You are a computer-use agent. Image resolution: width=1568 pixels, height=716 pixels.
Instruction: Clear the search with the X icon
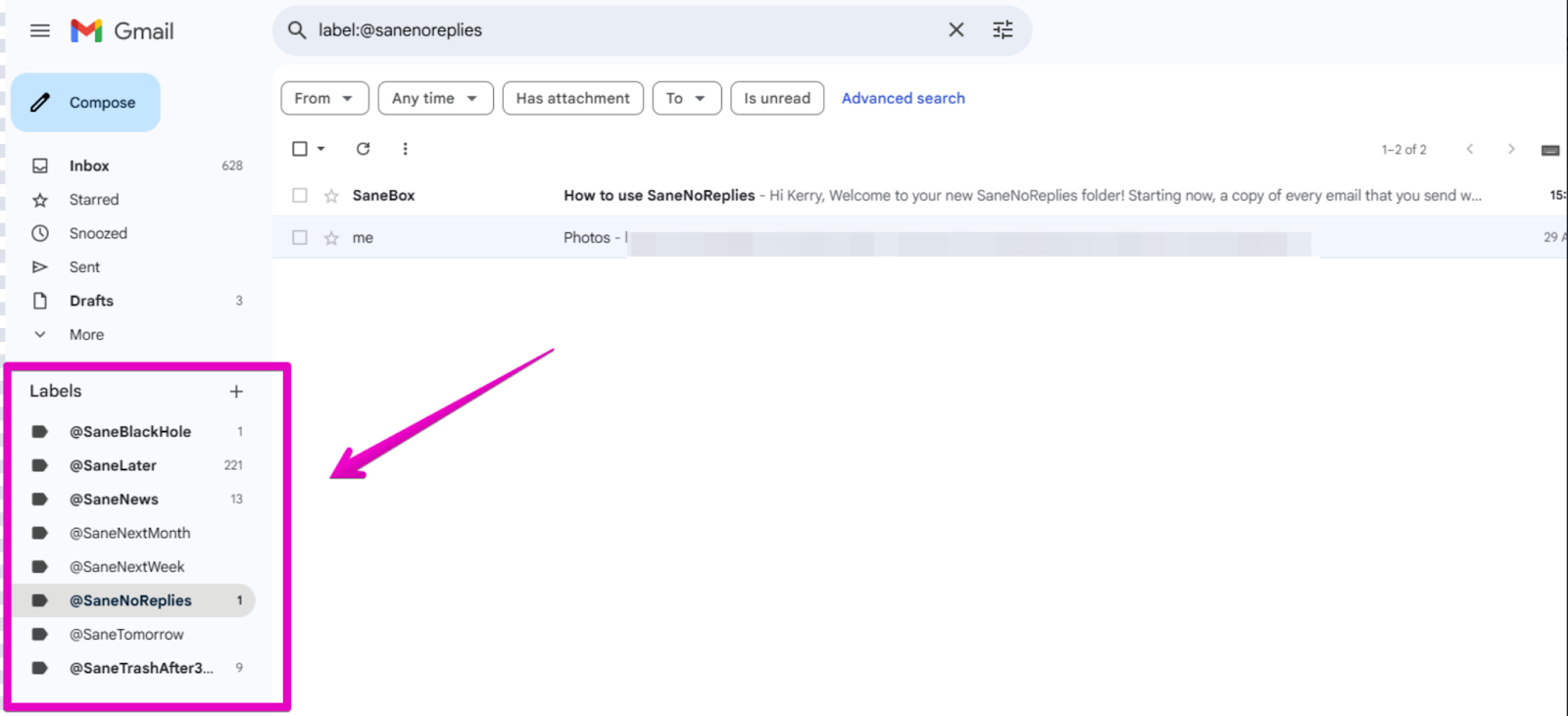(x=956, y=30)
